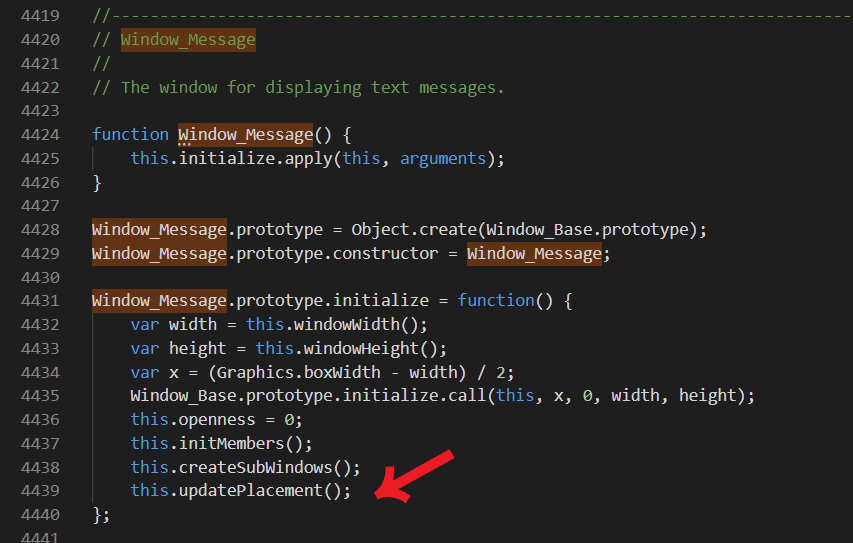Click variable 'height' on line 4433
The width and height of the screenshot is (853, 543).
[197, 348]
